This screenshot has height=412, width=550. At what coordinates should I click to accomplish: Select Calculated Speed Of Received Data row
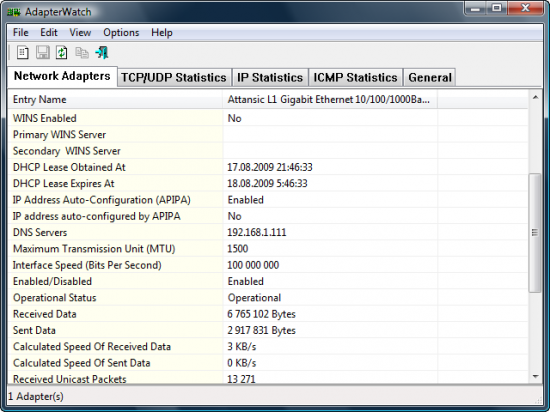coord(268,346)
